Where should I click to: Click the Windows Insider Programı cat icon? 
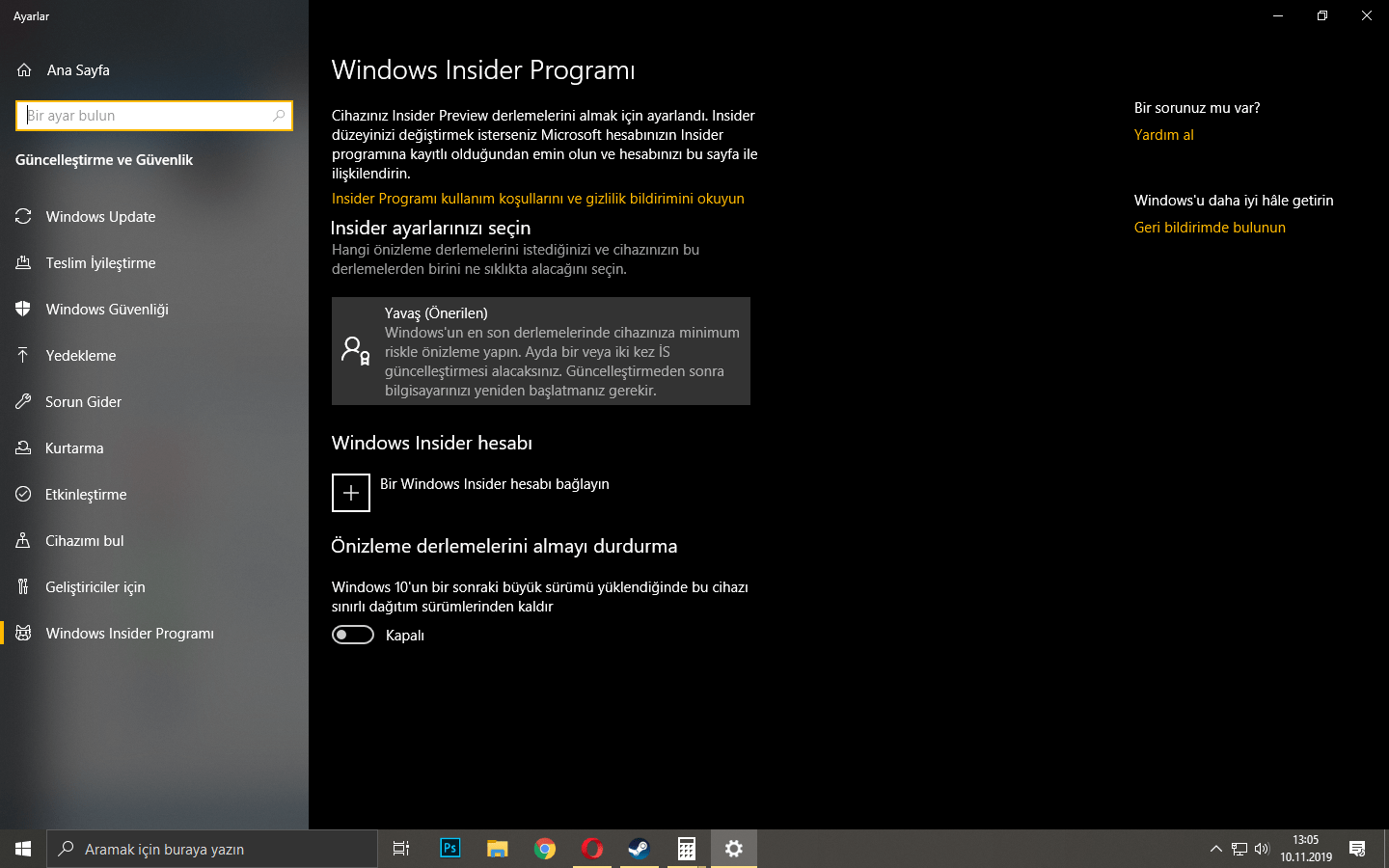pyautogui.click(x=23, y=634)
